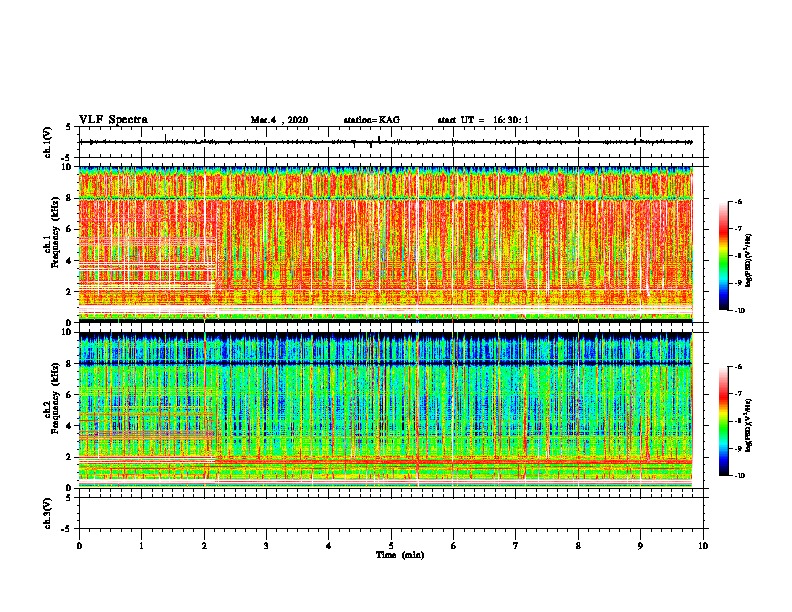The width and height of the screenshot is (792, 612).
Task: Click the ch.2 color bar "log(PSD)" label
Action: click(x=749, y=425)
